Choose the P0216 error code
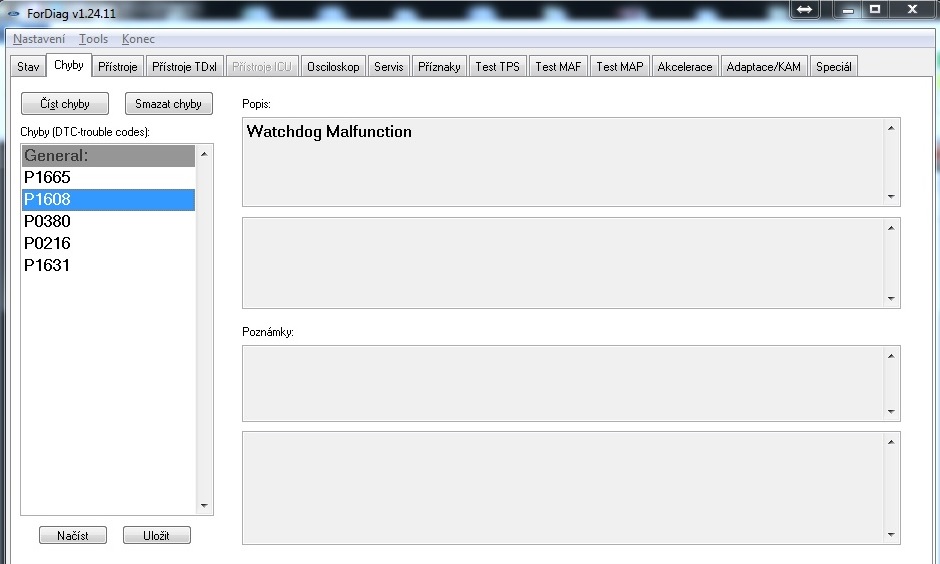Image resolution: width=940 pixels, height=564 pixels. [47, 243]
